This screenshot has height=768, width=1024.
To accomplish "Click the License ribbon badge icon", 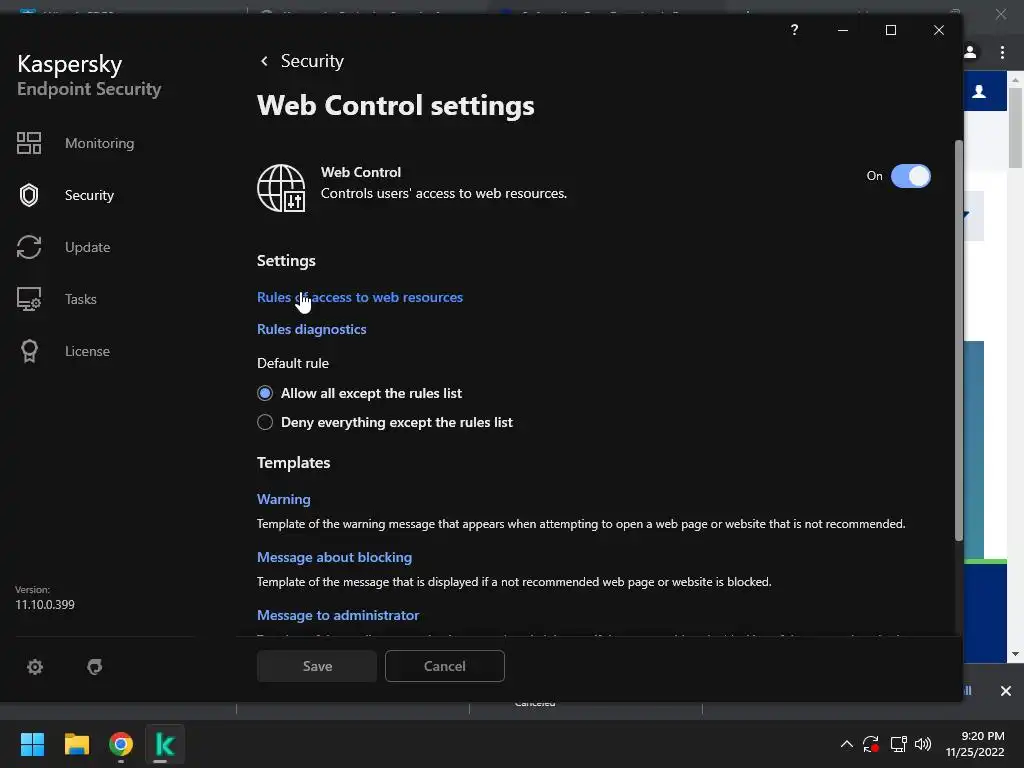I will click(29, 351).
